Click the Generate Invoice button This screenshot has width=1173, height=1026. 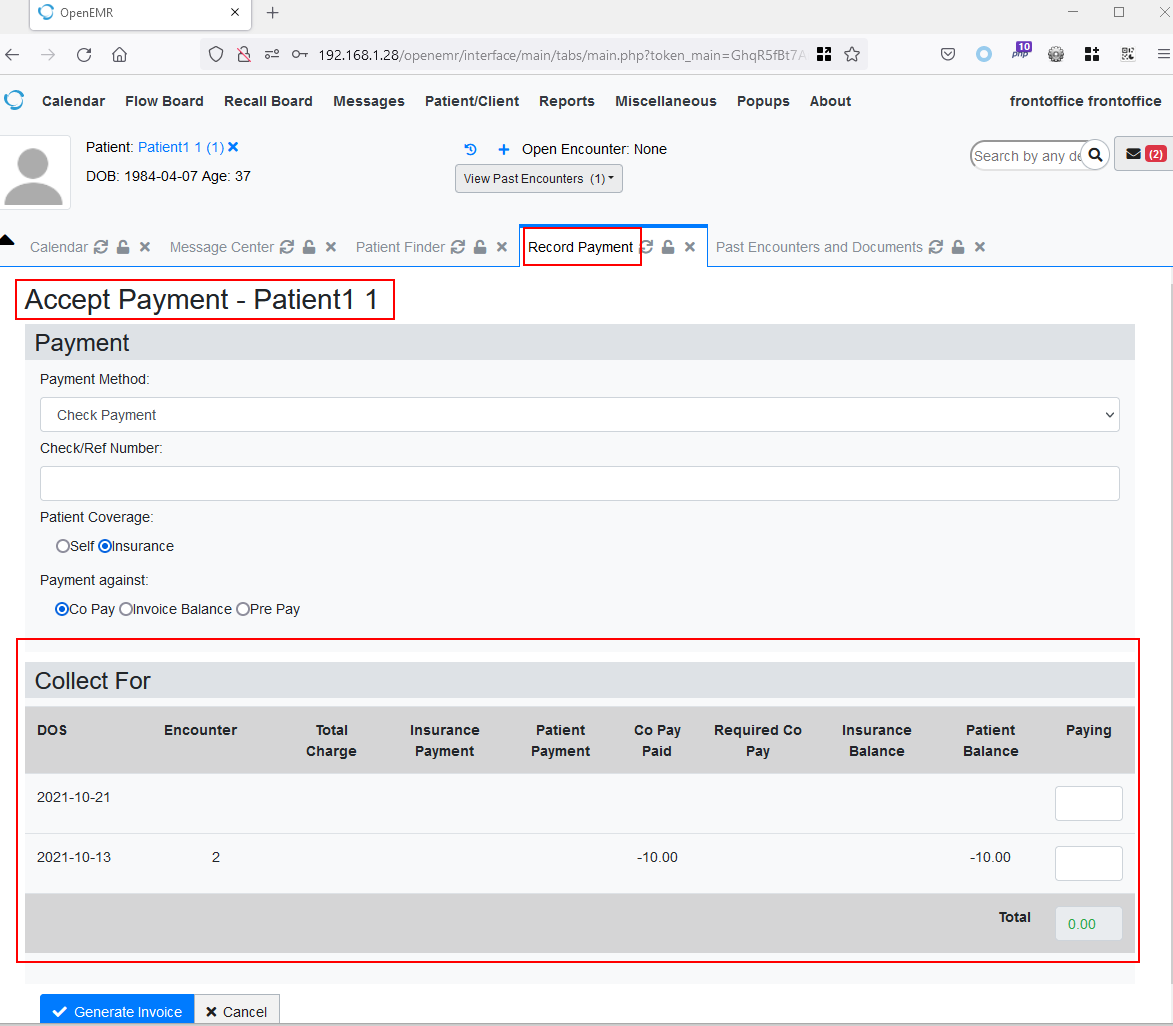[x=117, y=1011]
